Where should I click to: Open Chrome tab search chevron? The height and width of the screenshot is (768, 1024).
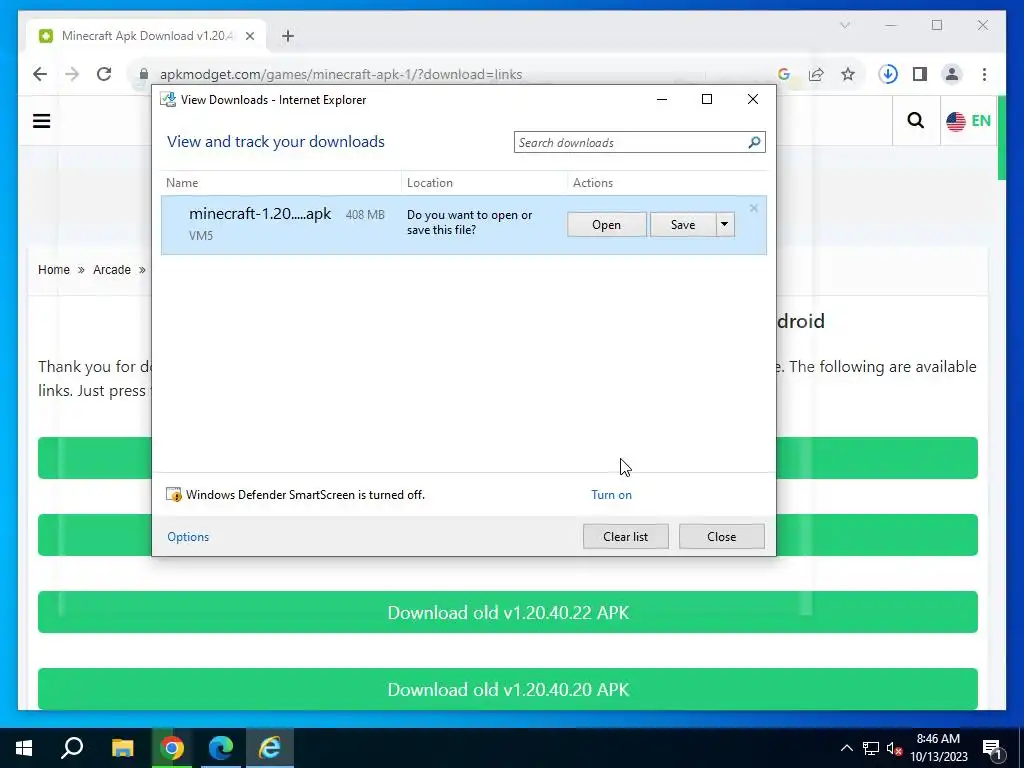844,25
